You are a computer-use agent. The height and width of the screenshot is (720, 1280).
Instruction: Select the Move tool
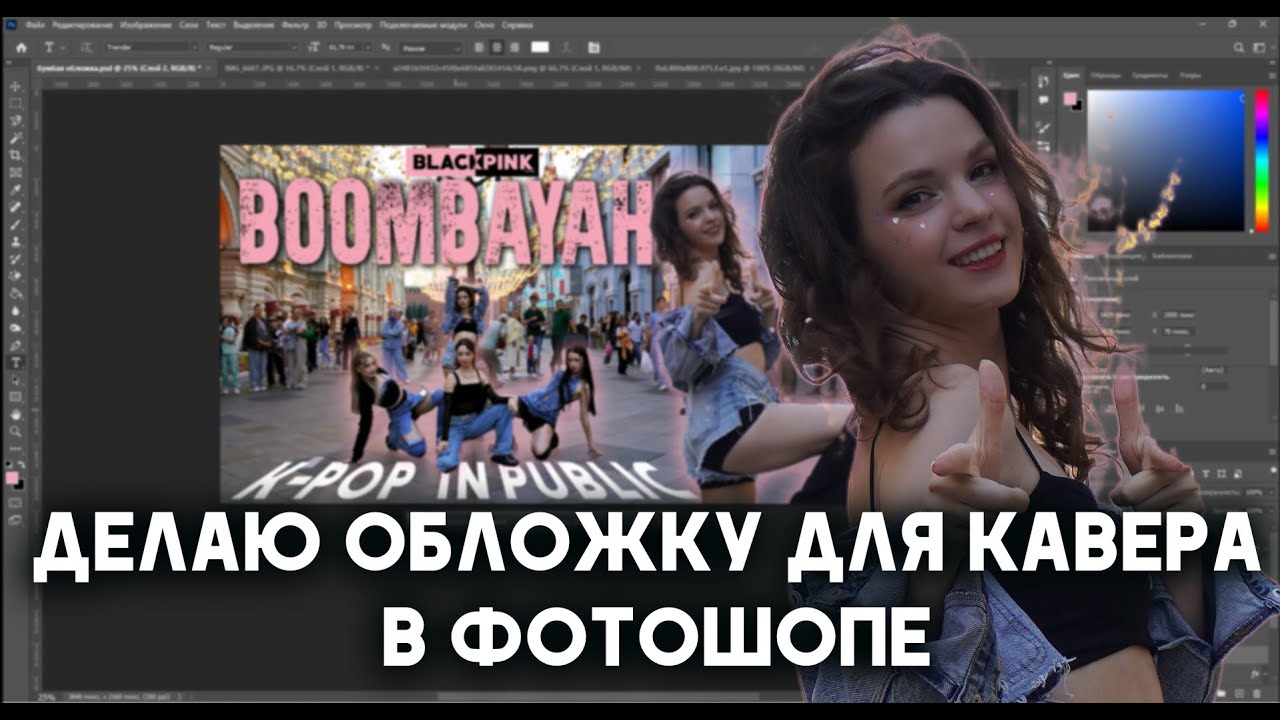[x=16, y=86]
